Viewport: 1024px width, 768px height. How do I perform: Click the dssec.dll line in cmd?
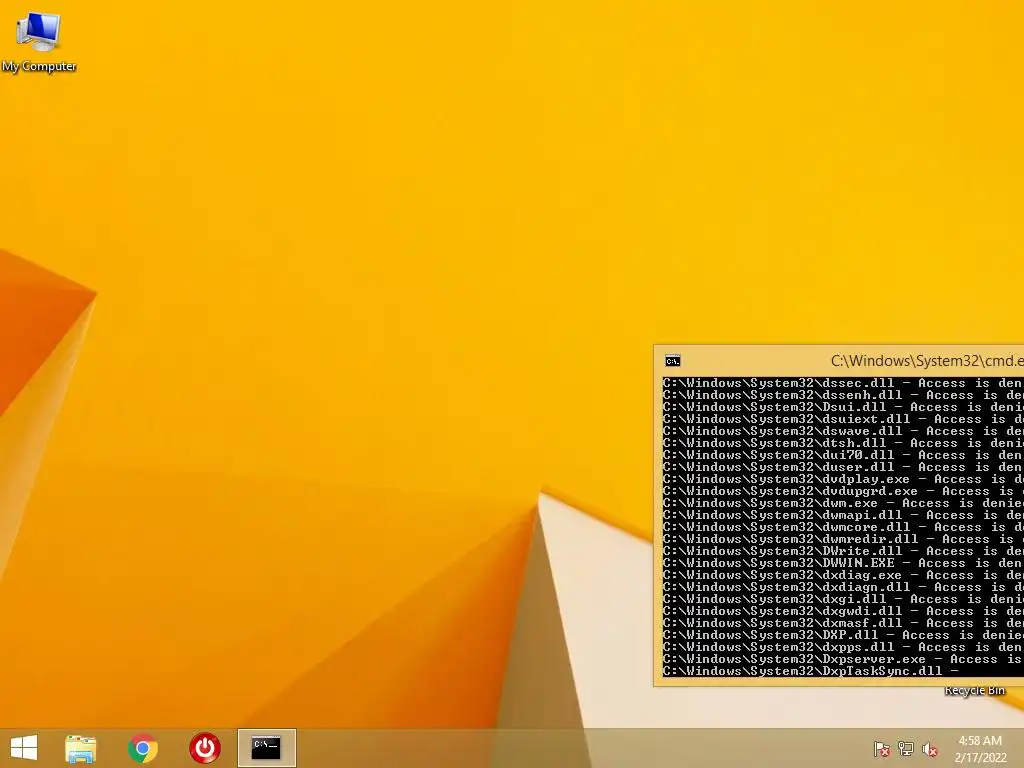(842, 383)
